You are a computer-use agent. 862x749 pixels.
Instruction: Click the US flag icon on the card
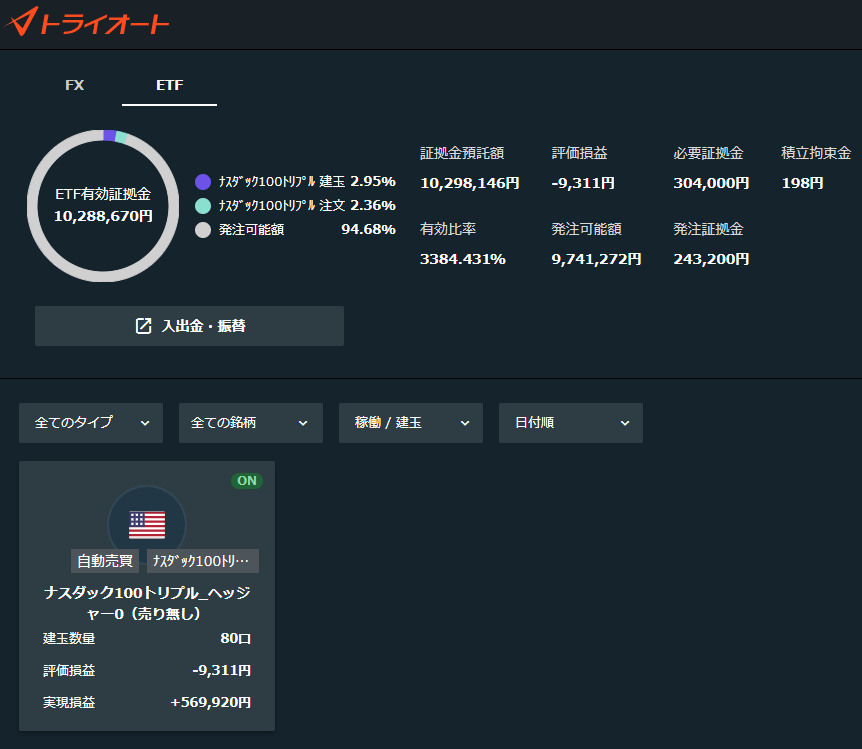(147, 525)
